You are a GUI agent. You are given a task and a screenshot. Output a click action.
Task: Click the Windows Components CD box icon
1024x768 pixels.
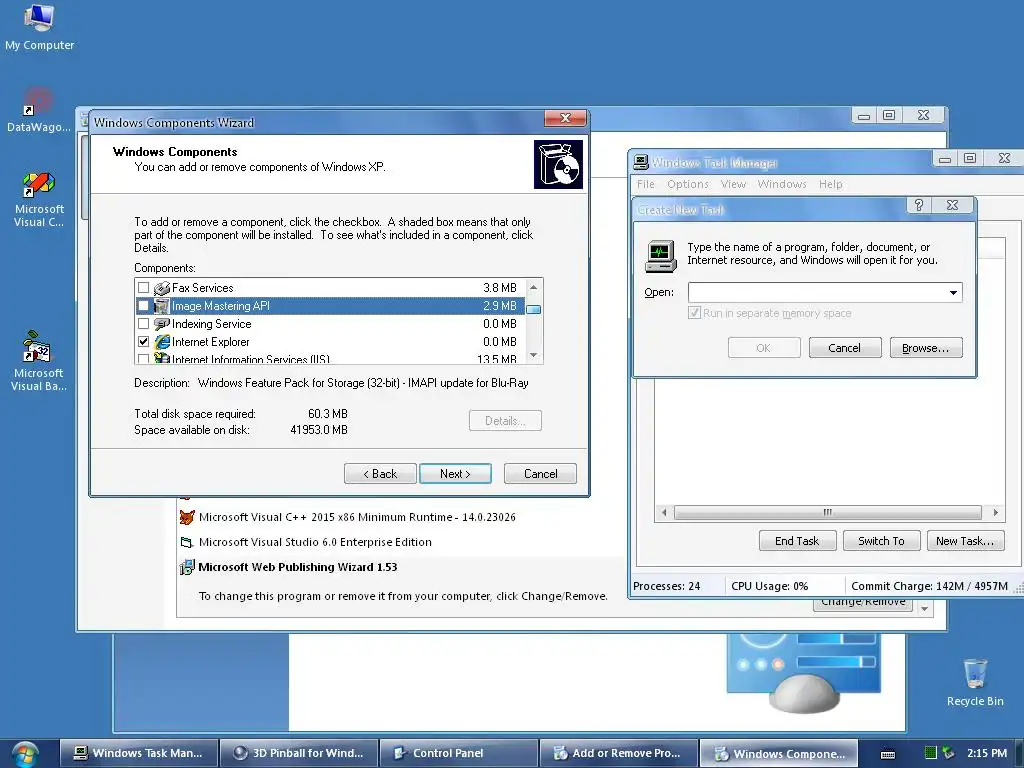[558, 165]
